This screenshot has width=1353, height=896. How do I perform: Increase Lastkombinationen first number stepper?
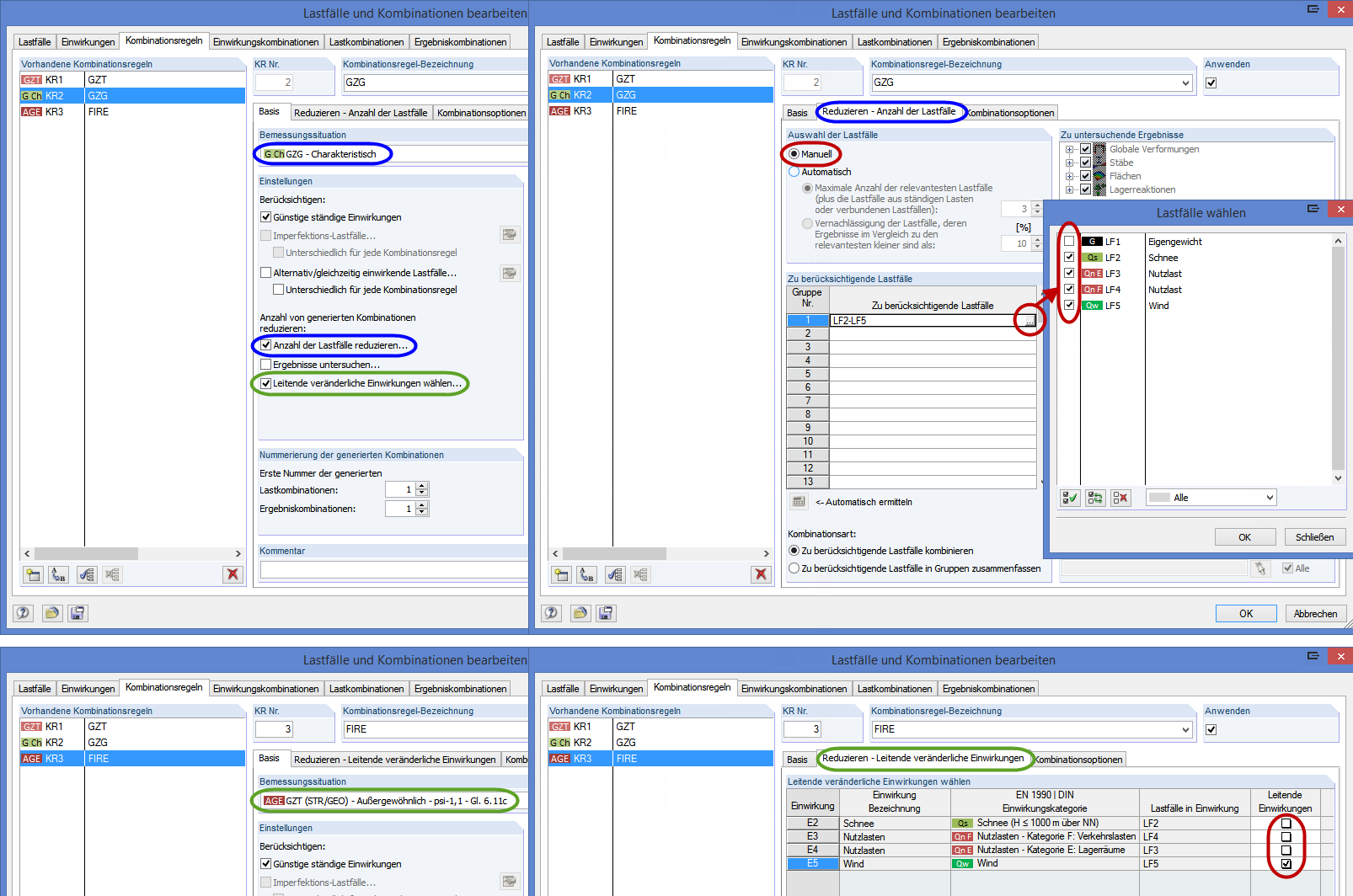pos(422,486)
